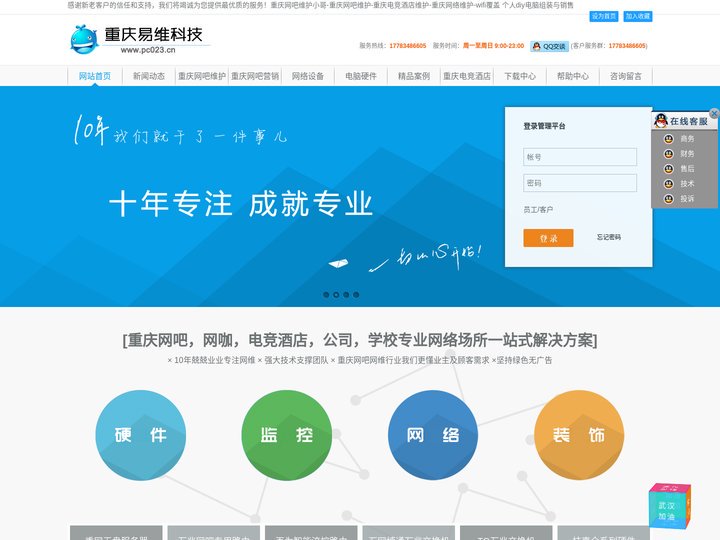
Task: Open 帮助中心 navigation item
Action: [573, 76]
